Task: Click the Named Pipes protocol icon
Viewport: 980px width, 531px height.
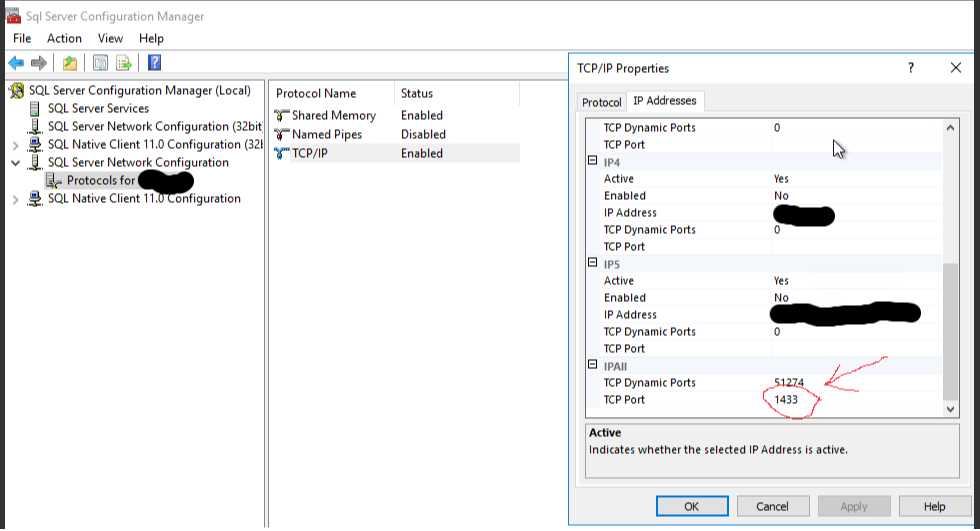Action: 282,134
